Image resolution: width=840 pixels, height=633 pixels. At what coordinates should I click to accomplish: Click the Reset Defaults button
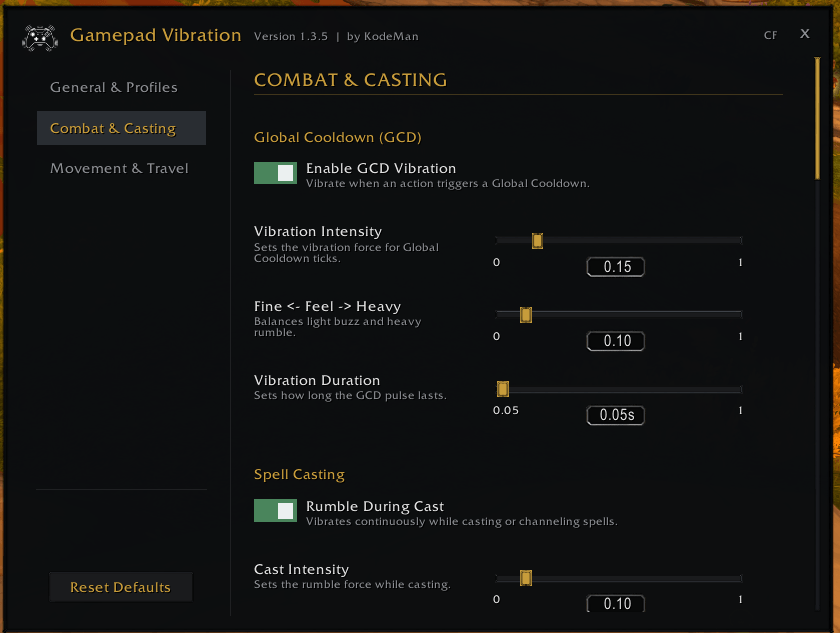[121, 587]
